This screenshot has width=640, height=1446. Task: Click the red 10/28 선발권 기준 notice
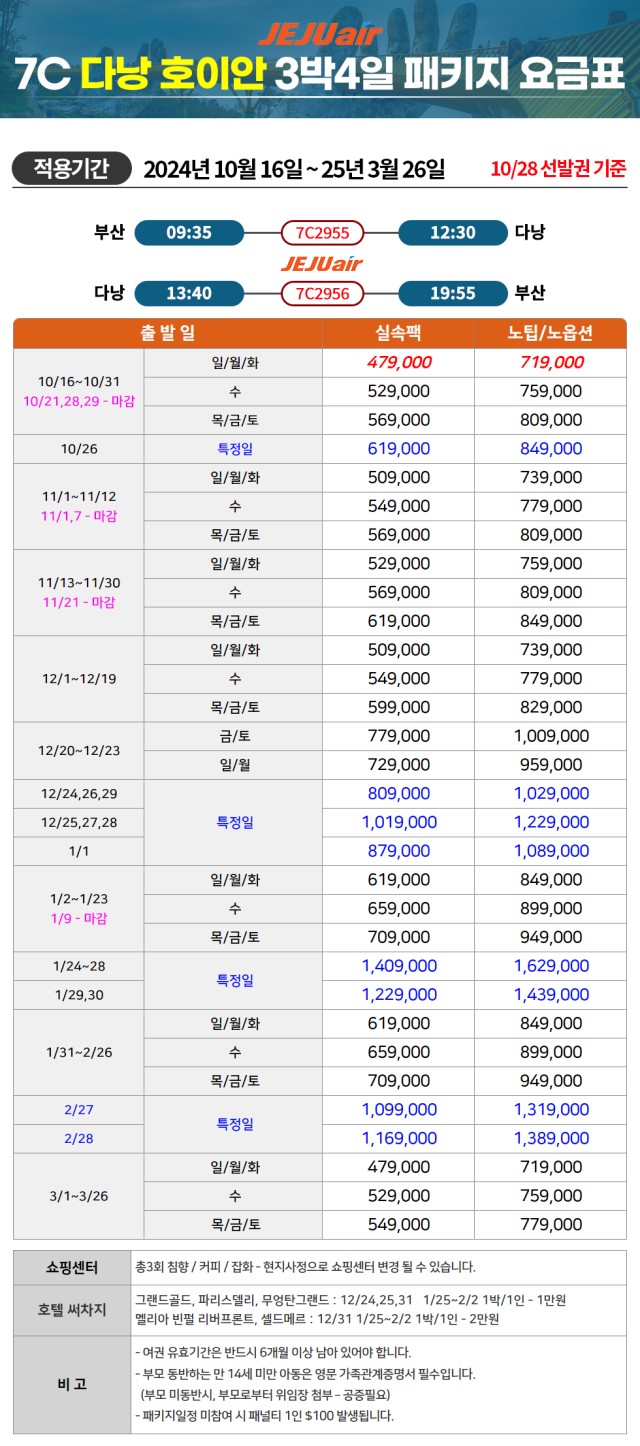(x=558, y=169)
